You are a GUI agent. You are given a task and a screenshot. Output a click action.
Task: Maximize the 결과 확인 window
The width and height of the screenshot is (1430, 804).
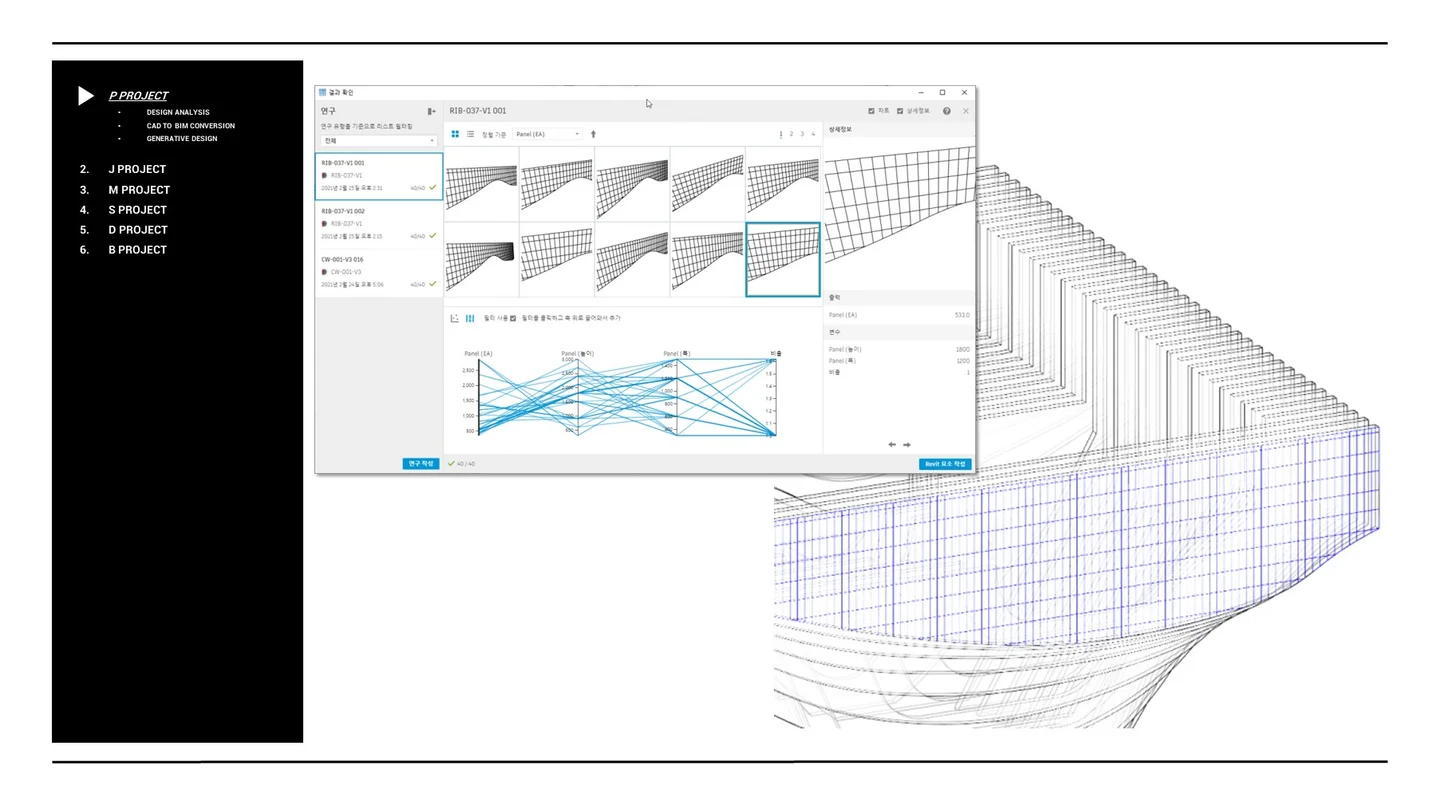pyautogui.click(x=942, y=92)
